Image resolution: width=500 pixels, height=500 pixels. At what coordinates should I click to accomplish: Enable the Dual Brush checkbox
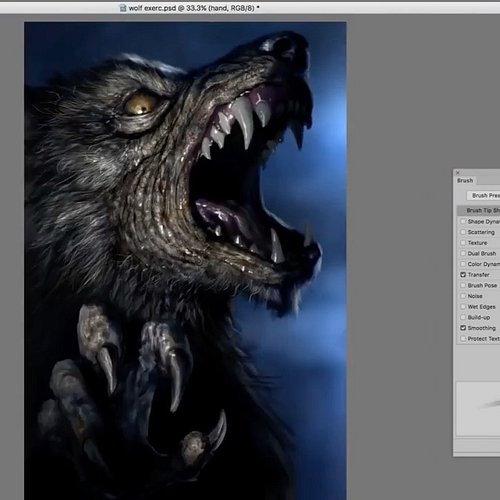point(463,253)
